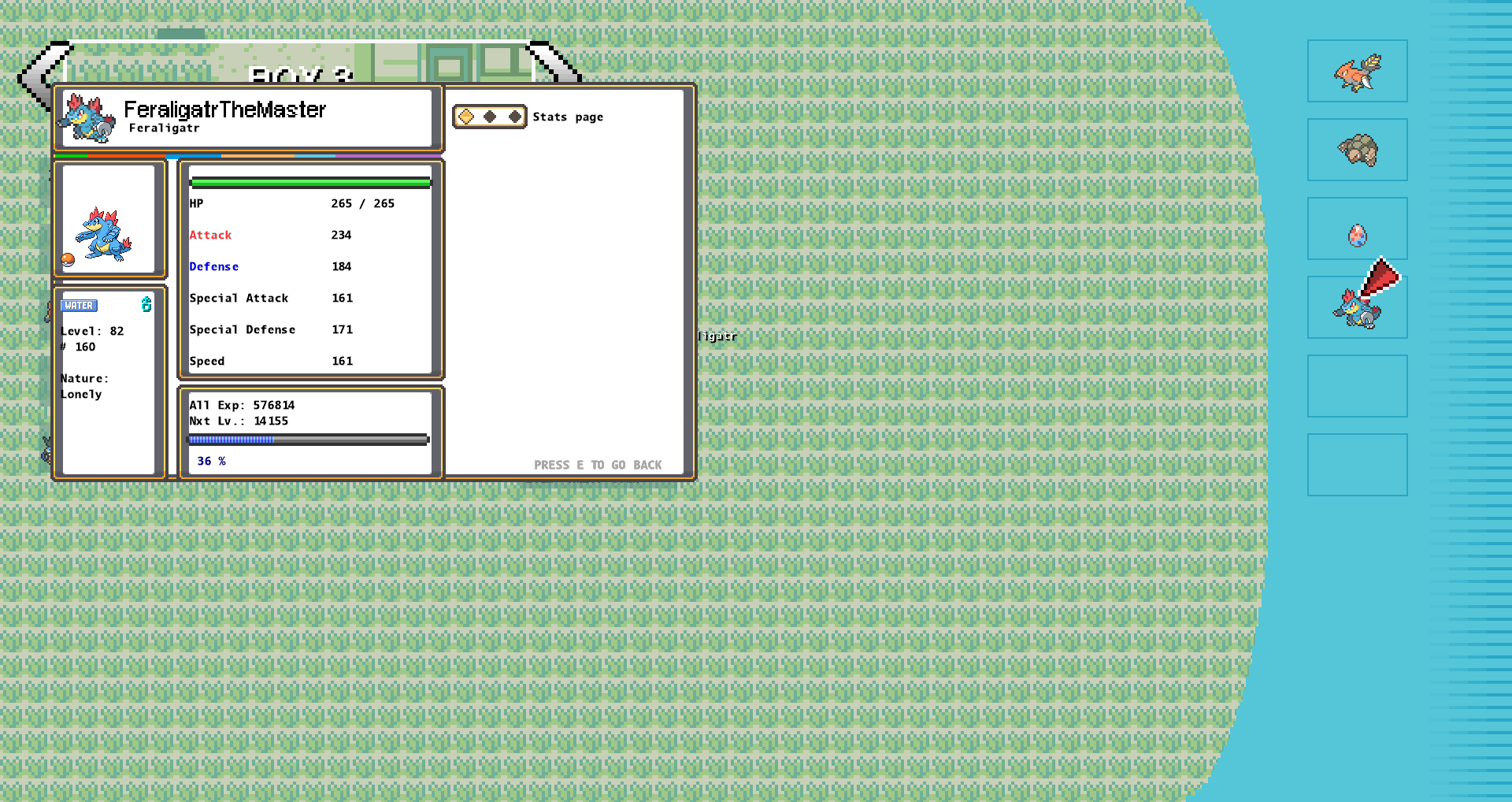Click the Attack value 234
Screen dimensions: 1512x802
click(341, 235)
